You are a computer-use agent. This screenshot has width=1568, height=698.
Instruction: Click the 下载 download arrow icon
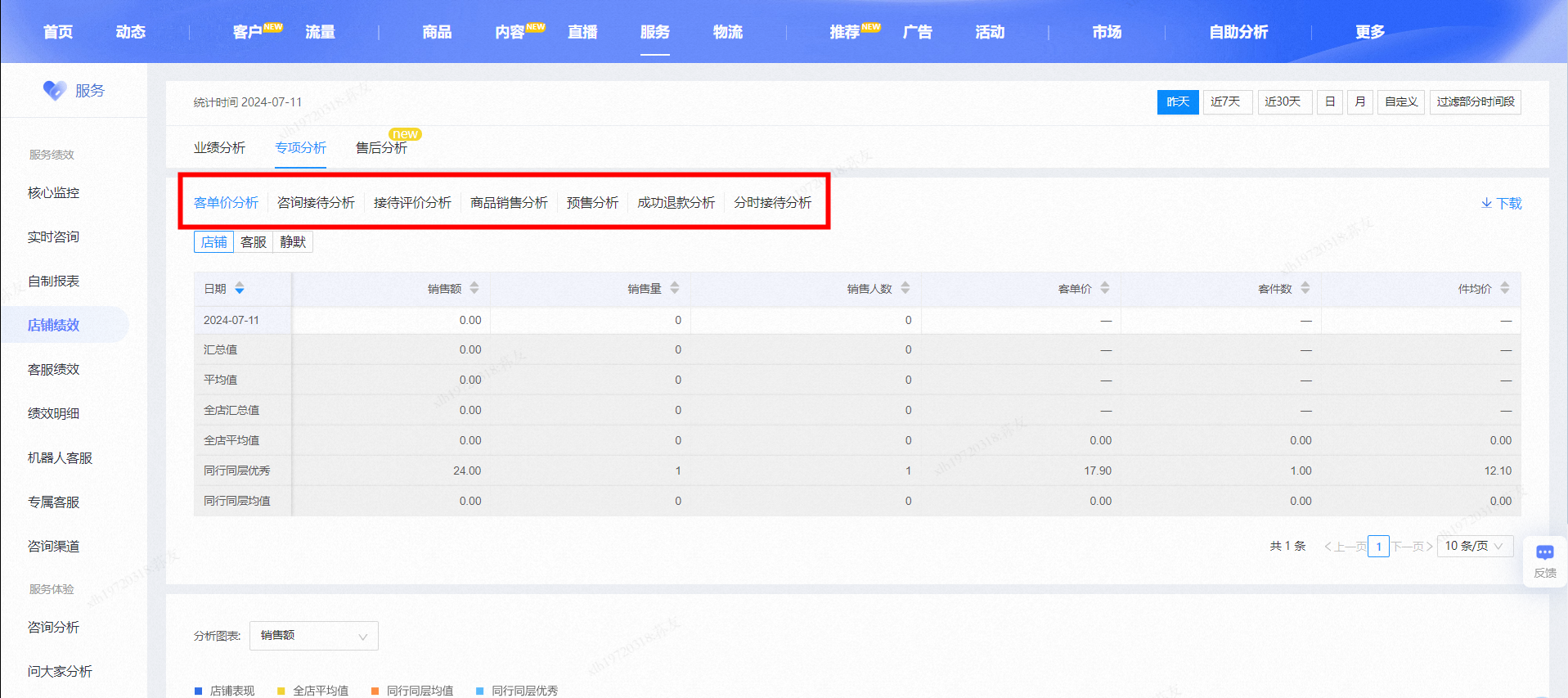click(1486, 203)
